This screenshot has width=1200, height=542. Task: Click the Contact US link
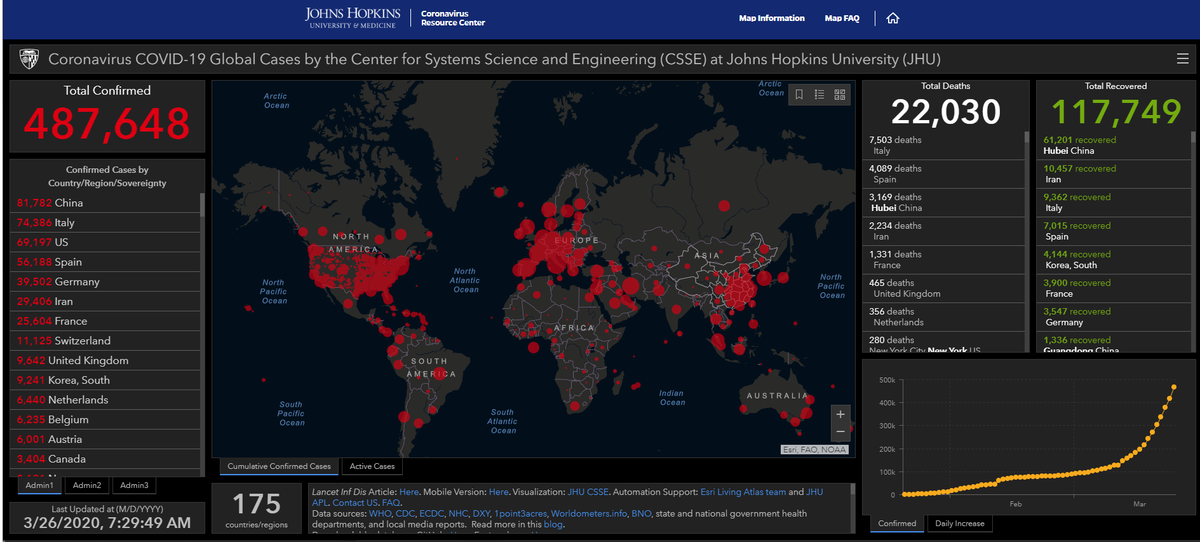354,503
